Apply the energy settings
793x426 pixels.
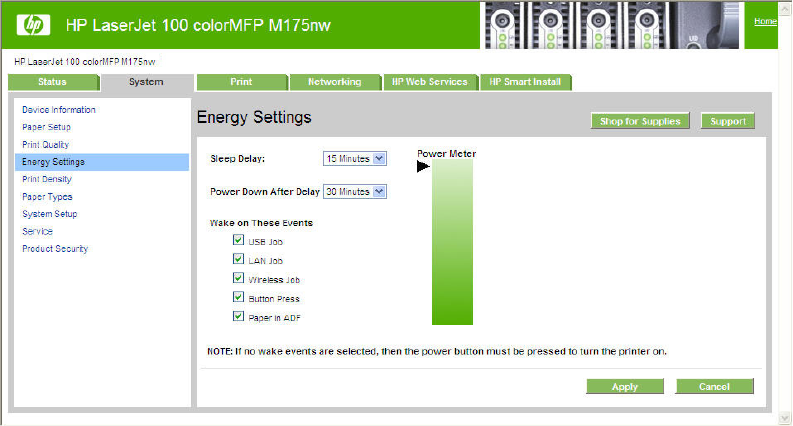[x=625, y=387]
